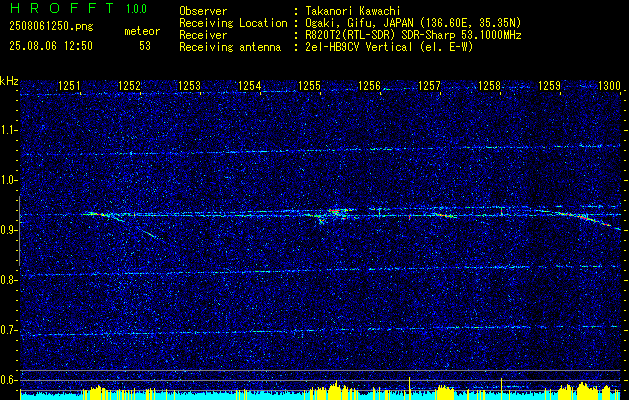
Task: Click the R820T2(RTL-SDR) SDR-Sharp receiver text
Action: [x=413, y=35]
